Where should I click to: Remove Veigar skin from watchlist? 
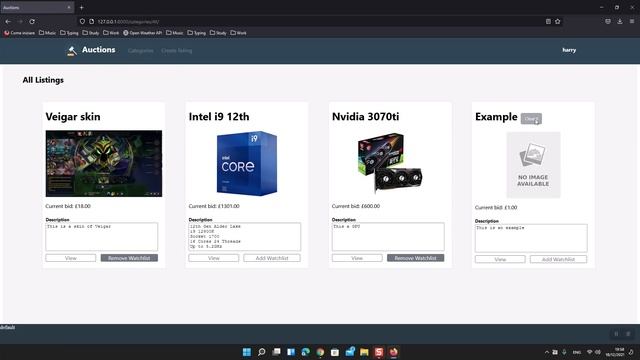pos(129,258)
